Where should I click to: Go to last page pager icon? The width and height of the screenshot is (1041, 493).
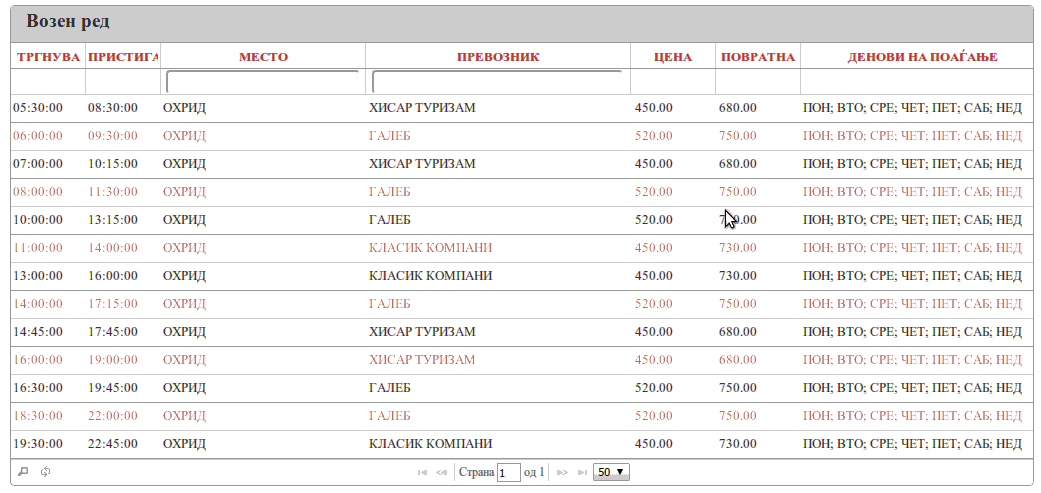click(582, 472)
